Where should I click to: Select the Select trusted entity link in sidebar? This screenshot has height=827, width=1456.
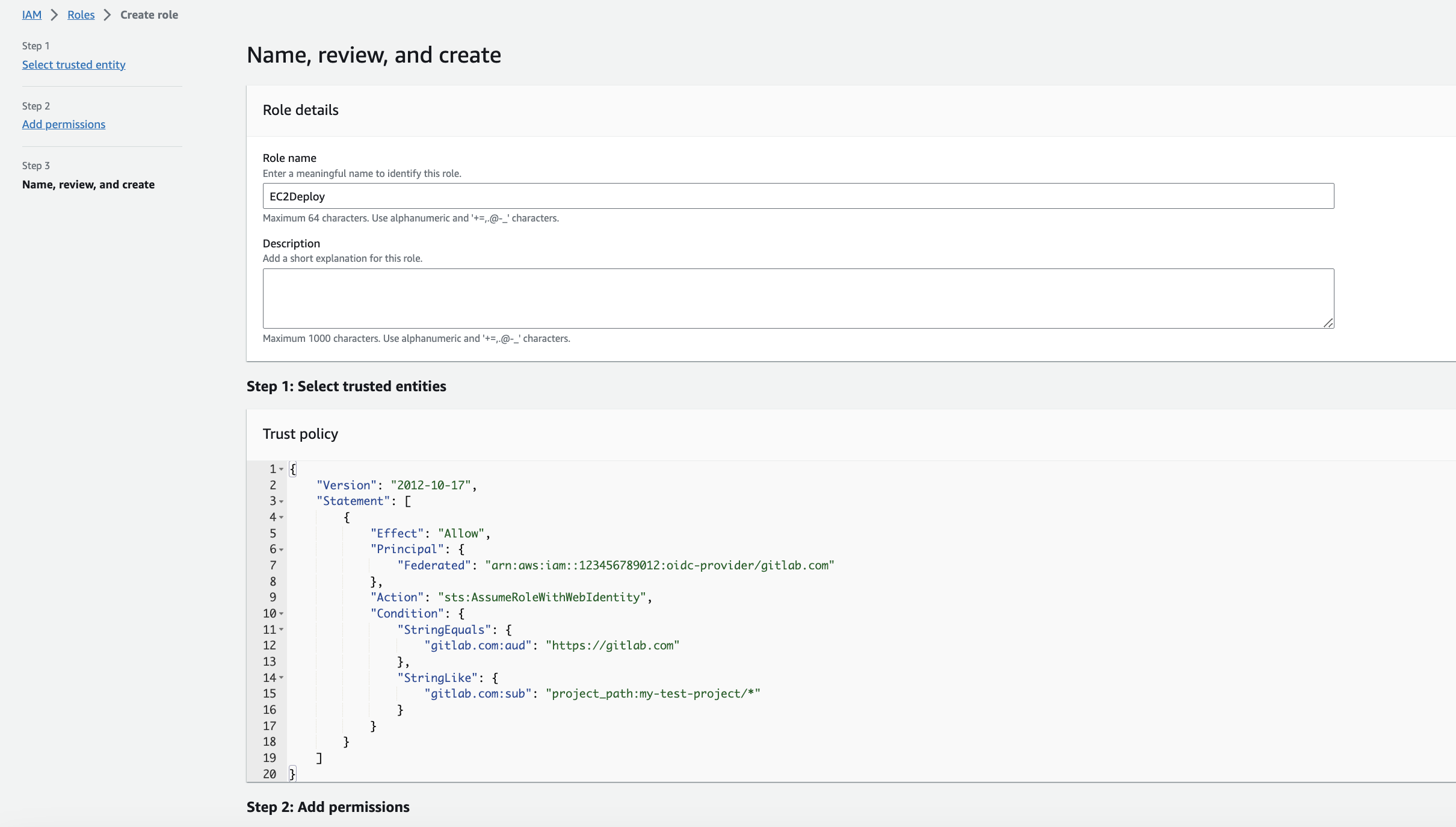pos(73,64)
